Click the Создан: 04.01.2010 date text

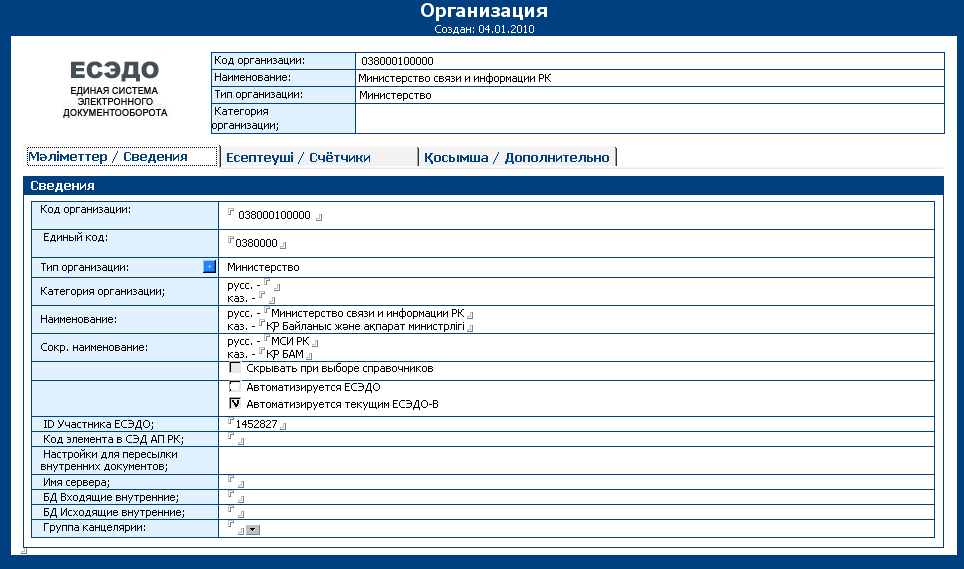coord(484,29)
